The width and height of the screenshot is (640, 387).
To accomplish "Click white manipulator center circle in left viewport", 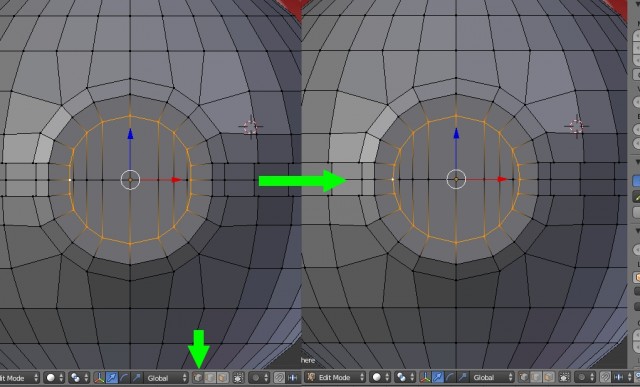I will 131,180.
